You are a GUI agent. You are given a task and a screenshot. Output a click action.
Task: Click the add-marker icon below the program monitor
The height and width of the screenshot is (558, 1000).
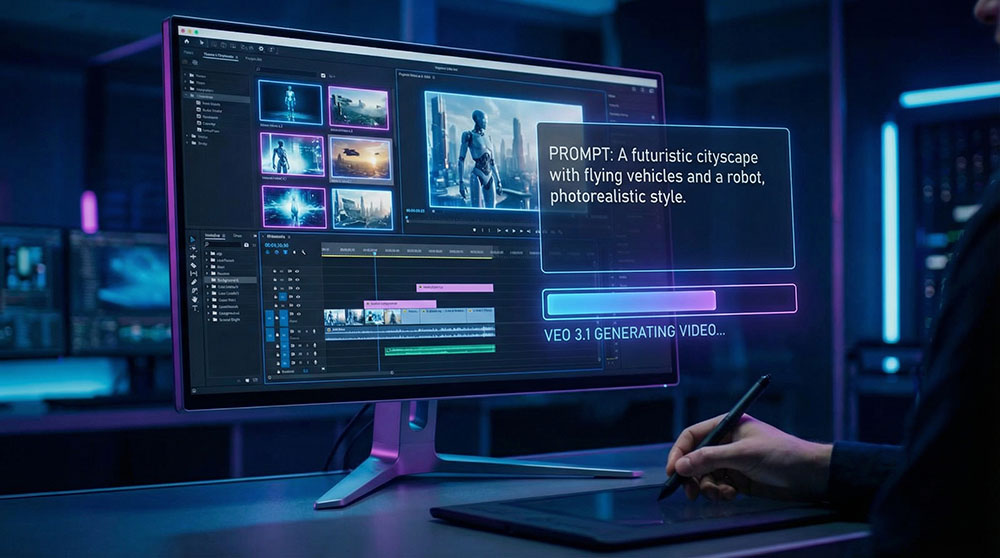[x=474, y=230]
